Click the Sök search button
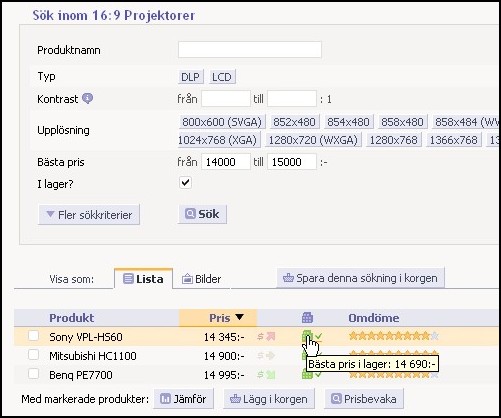The image size is (501, 418). 202,214
